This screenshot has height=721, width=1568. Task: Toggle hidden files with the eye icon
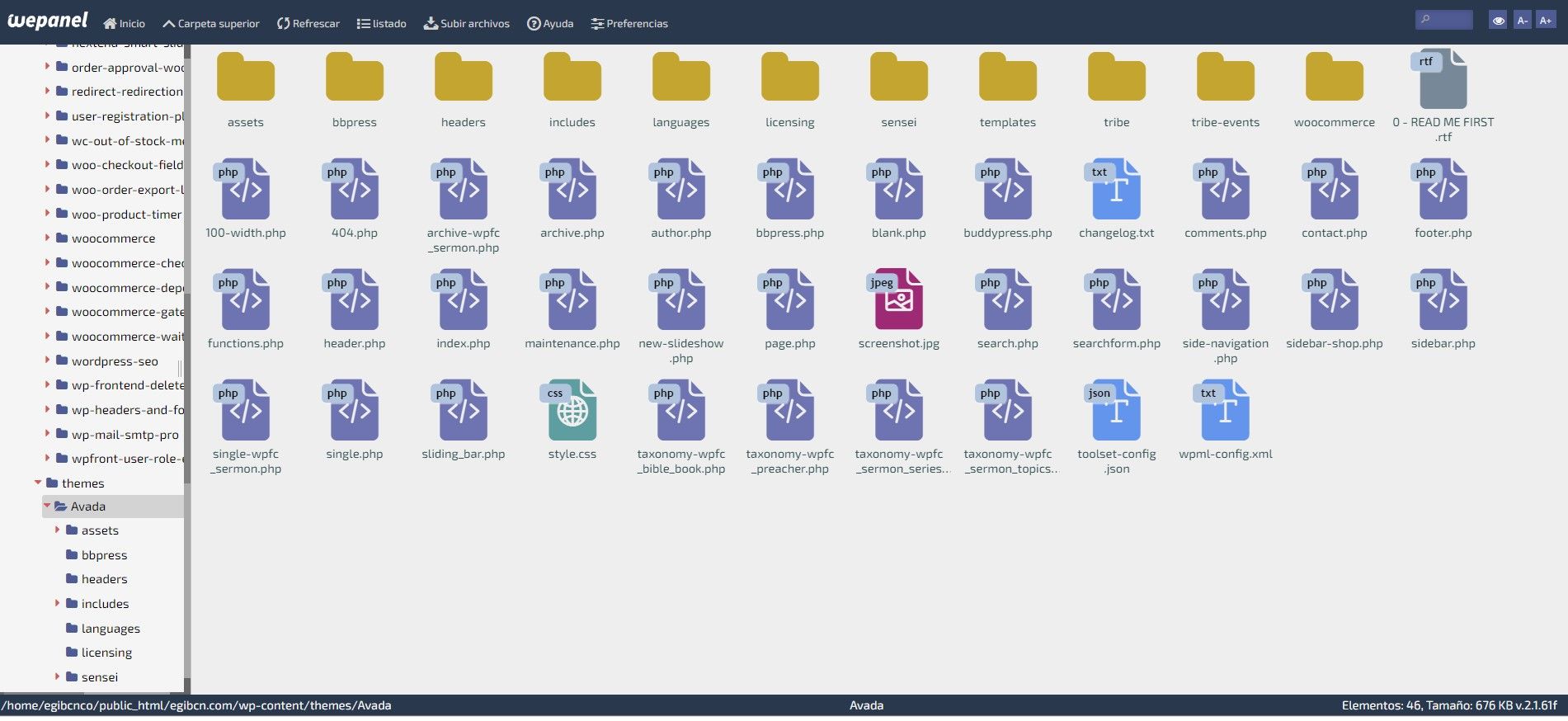coord(1498,21)
